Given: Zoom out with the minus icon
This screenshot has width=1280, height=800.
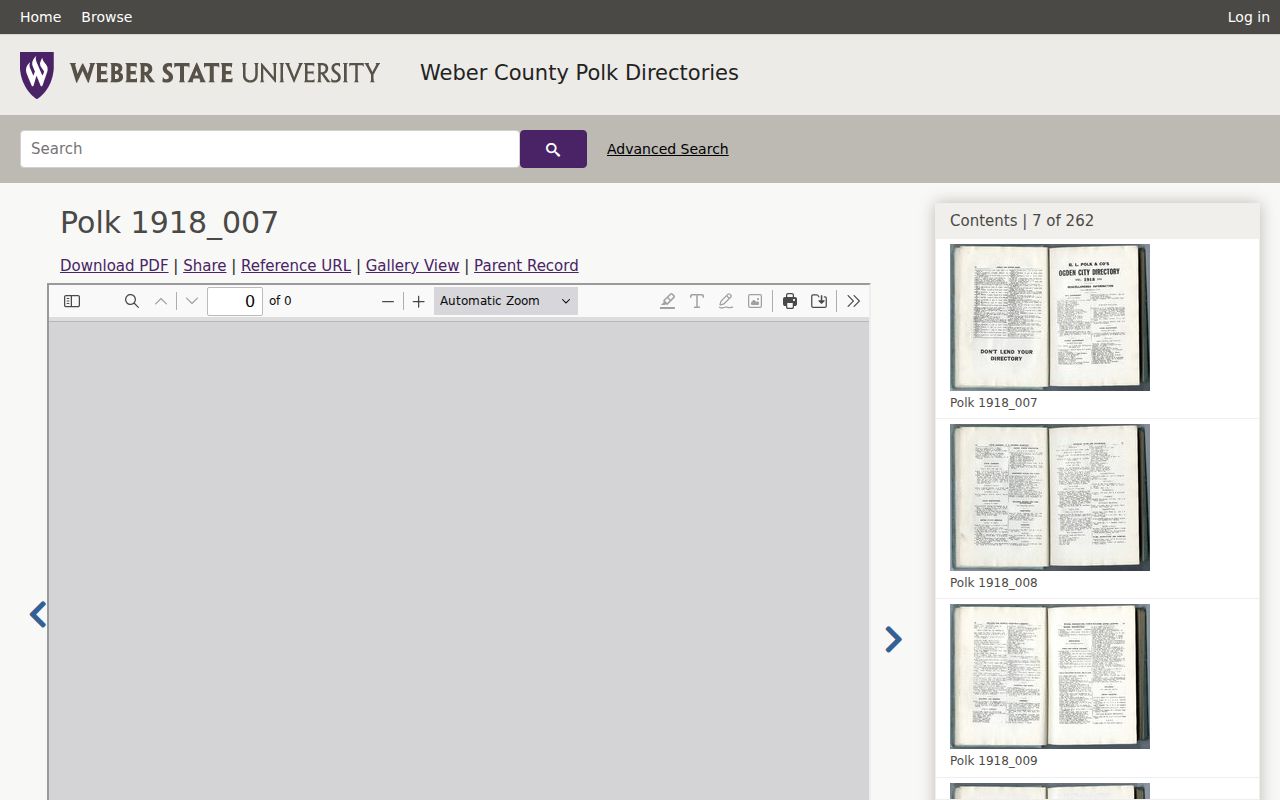Looking at the screenshot, I should click(388, 301).
